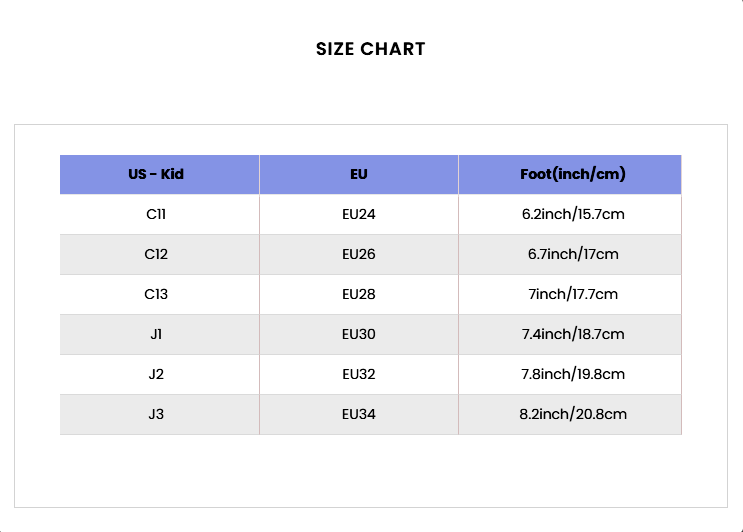Select the EU26 cell
The height and width of the screenshot is (532, 743).
pos(359,254)
